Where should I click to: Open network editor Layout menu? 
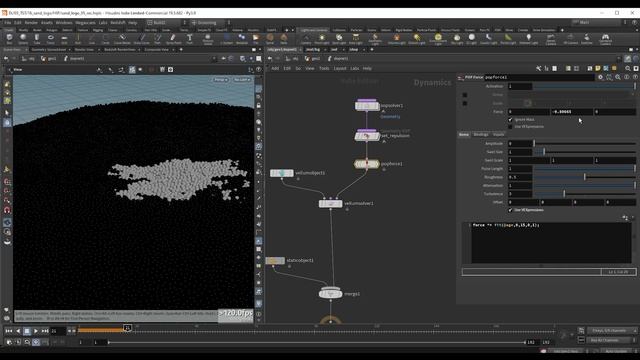pyautogui.click(x=340, y=68)
